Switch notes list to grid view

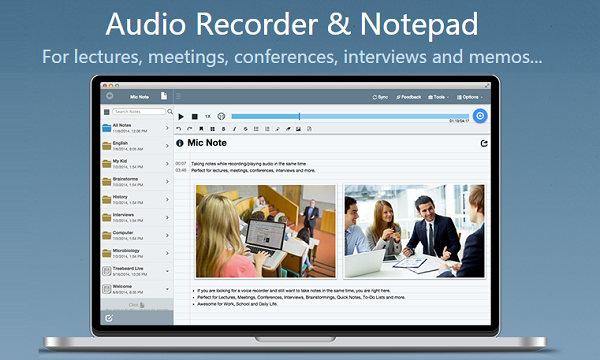(107, 112)
